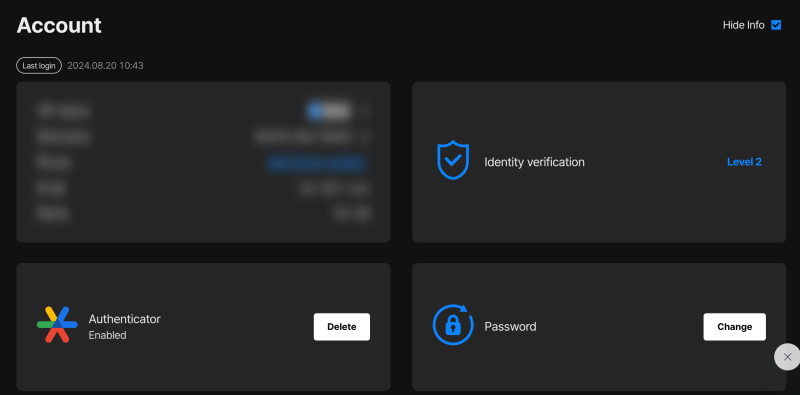Click the 2024.08.20 10:43 login timestamp
Screen dimensions: 800x395
(x=105, y=66)
